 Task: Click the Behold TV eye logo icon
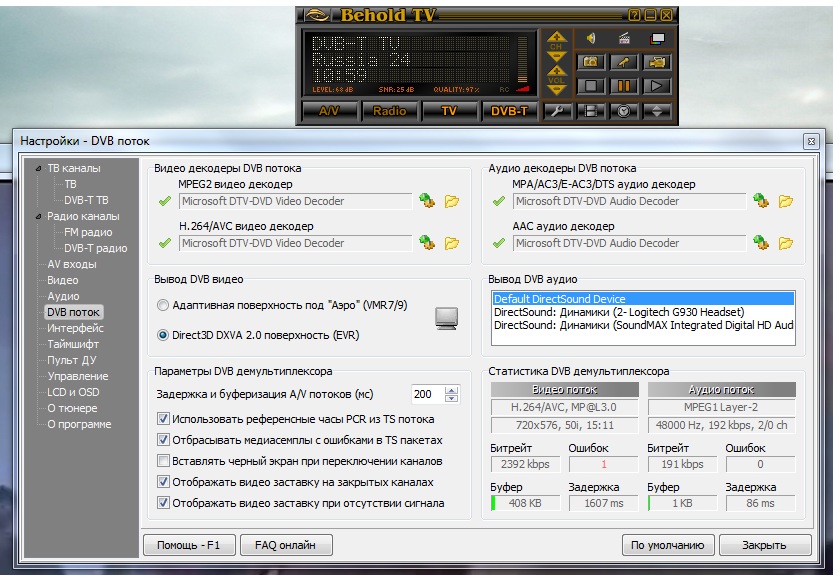(316, 15)
